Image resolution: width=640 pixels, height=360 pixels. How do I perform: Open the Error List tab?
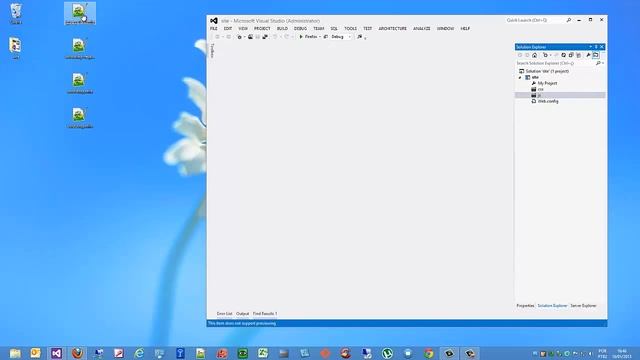(x=224, y=314)
